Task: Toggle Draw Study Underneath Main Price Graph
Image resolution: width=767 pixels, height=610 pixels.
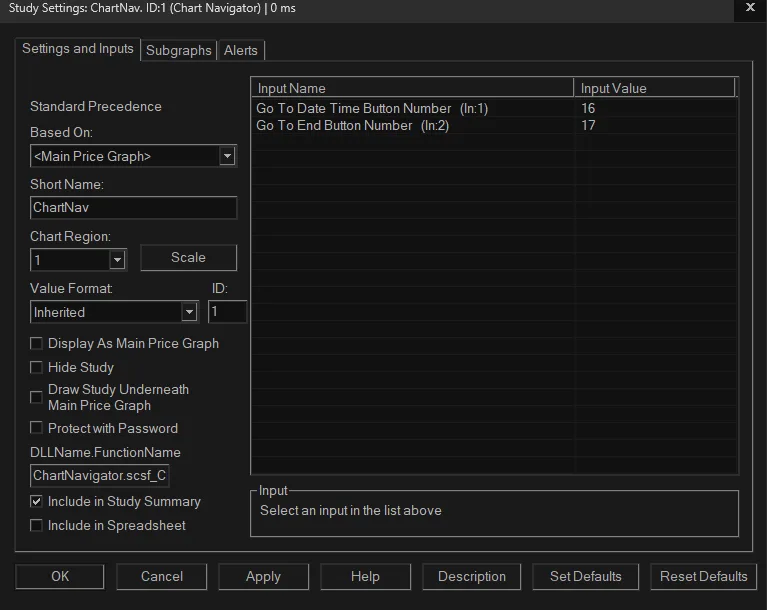Action: click(36, 397)
